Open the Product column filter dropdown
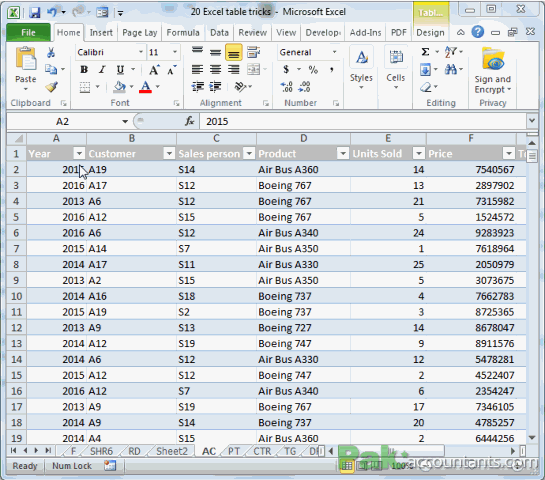545x480 pixels. click(343, 153)
